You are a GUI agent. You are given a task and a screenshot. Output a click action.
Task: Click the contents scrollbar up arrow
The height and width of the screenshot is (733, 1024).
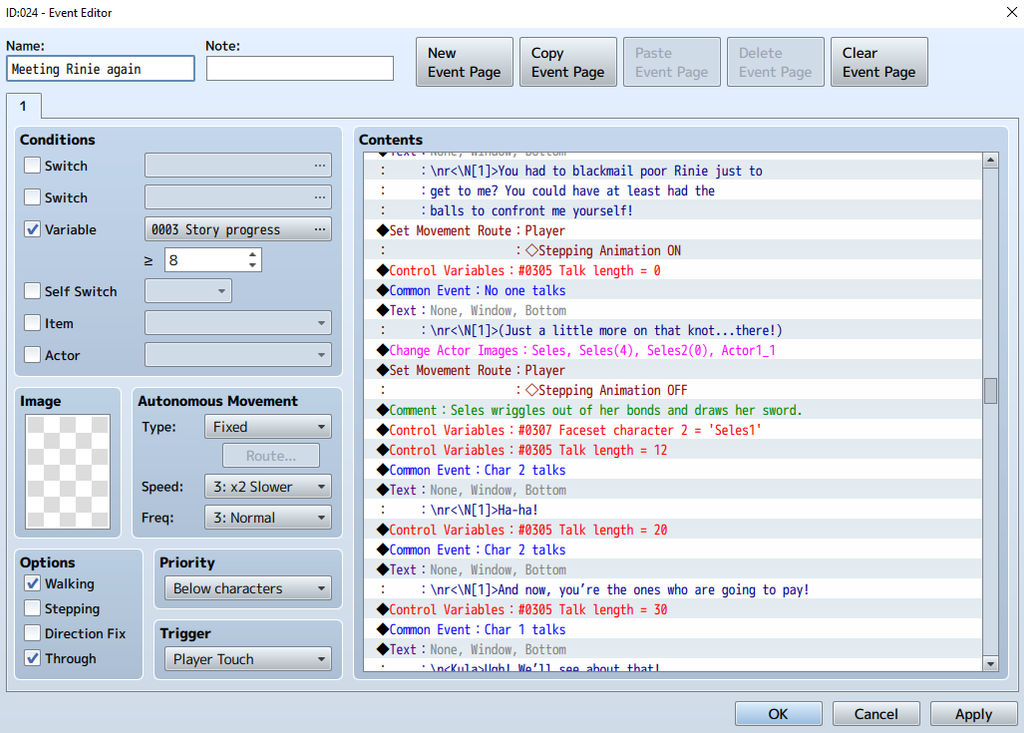tap(990, 160)
